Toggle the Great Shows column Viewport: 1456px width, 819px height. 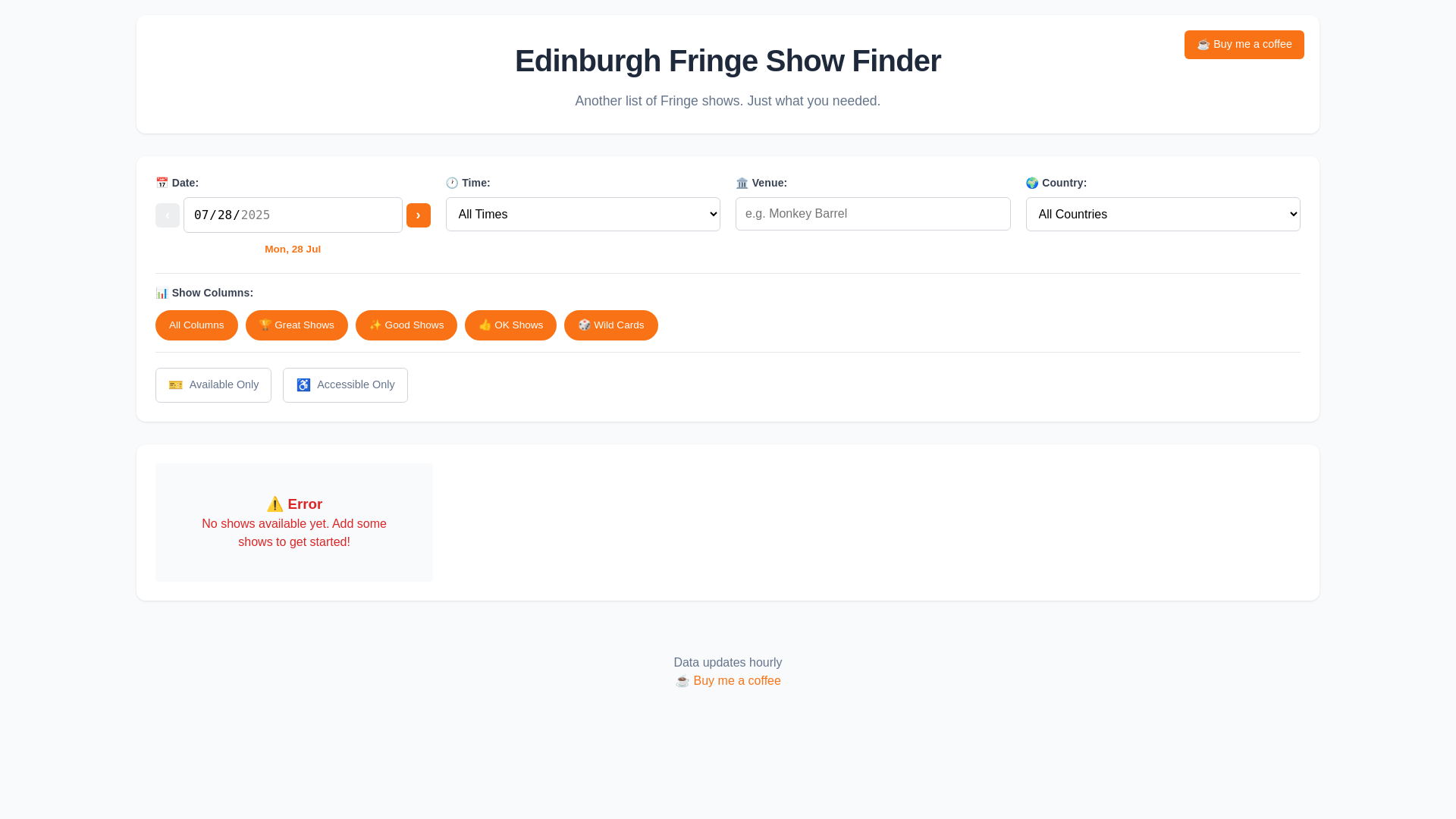tap(297, 325)
